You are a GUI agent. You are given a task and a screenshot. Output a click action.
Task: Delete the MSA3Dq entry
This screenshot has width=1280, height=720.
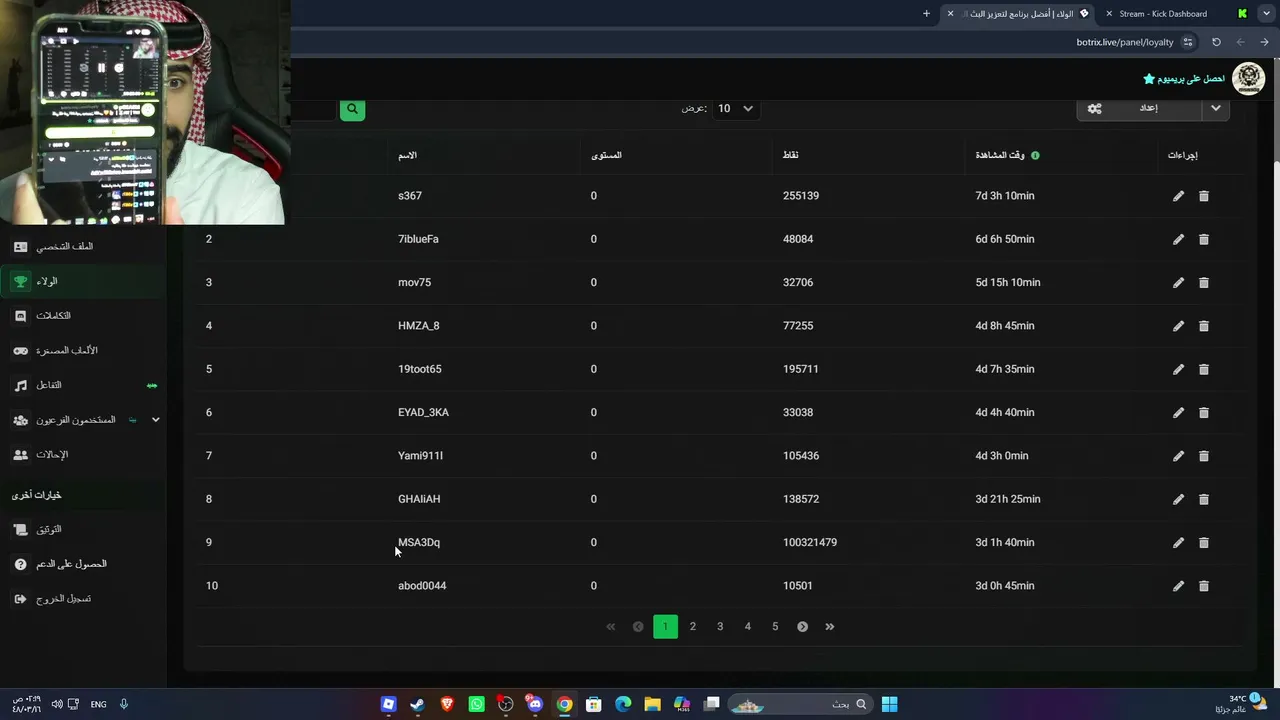pos(1204,543)
